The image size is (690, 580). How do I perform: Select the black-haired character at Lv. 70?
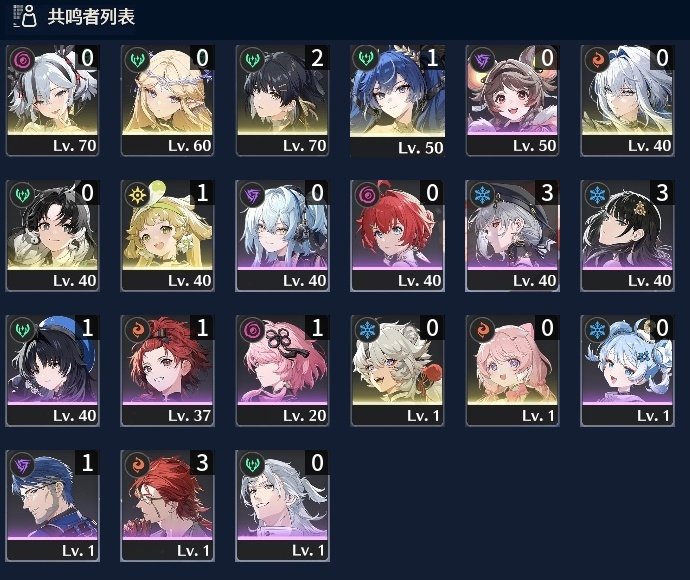click(282, 100)
